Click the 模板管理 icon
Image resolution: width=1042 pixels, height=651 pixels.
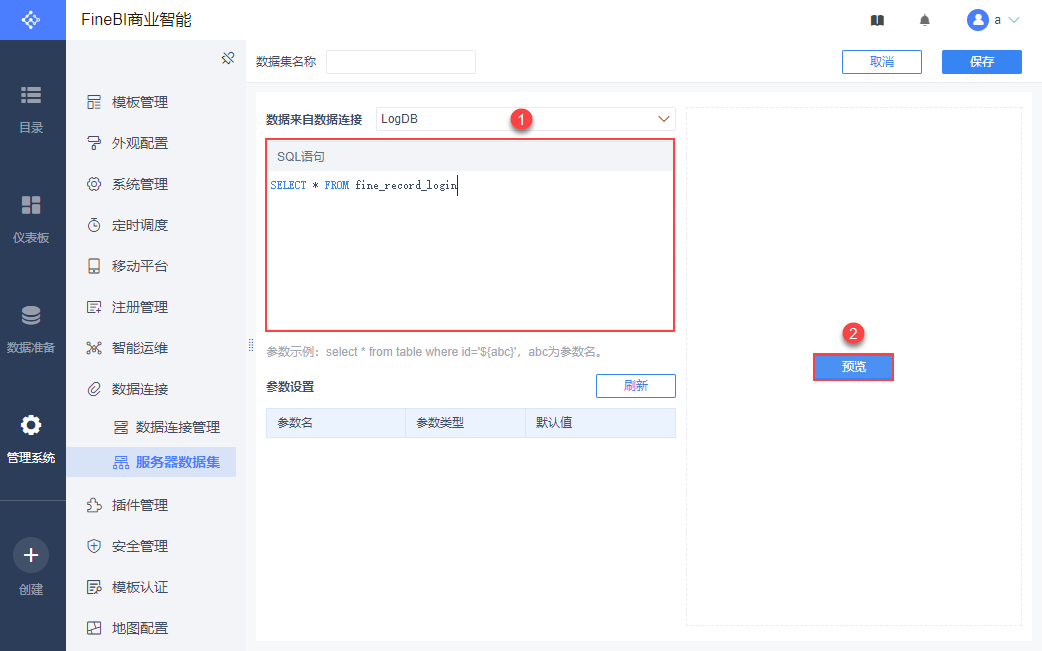pyautogui.click(x=94, y=102)
